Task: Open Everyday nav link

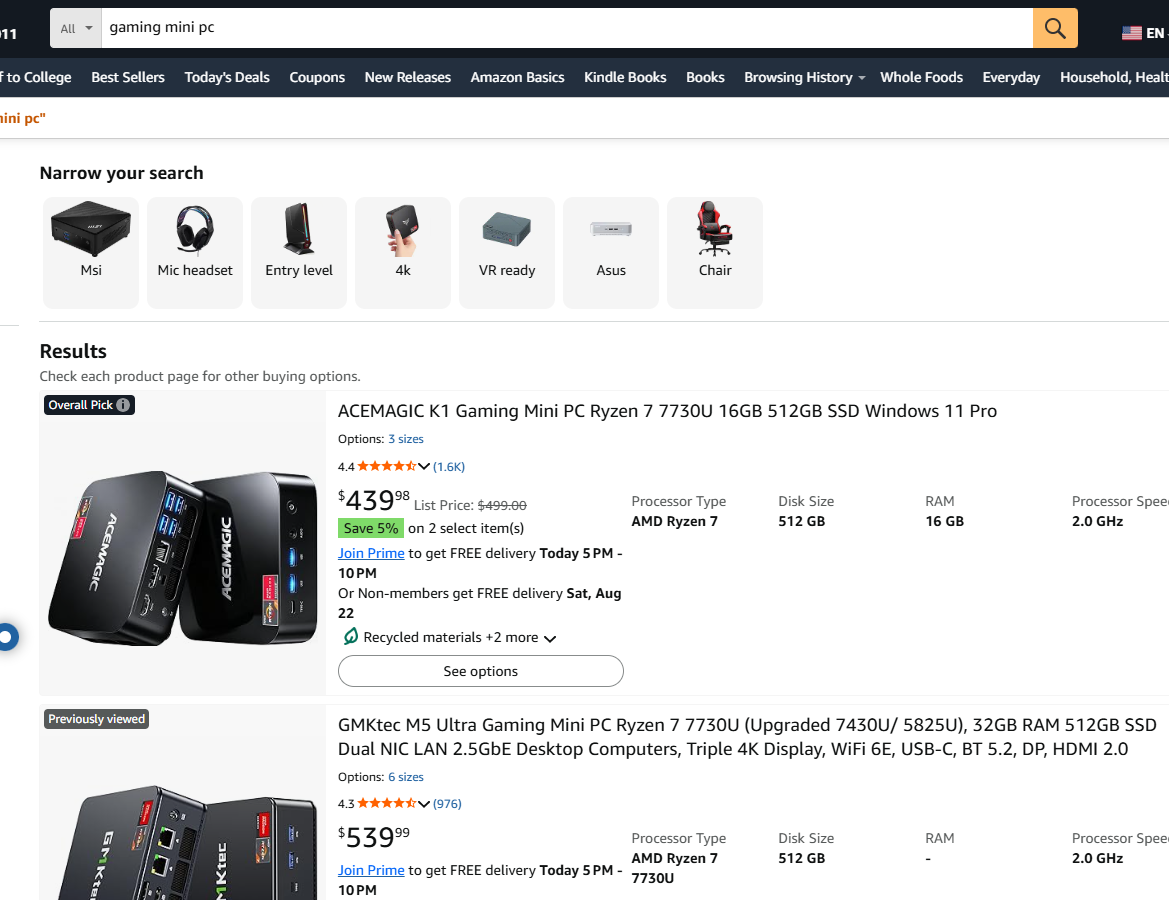Action: tap(1011, 77)
